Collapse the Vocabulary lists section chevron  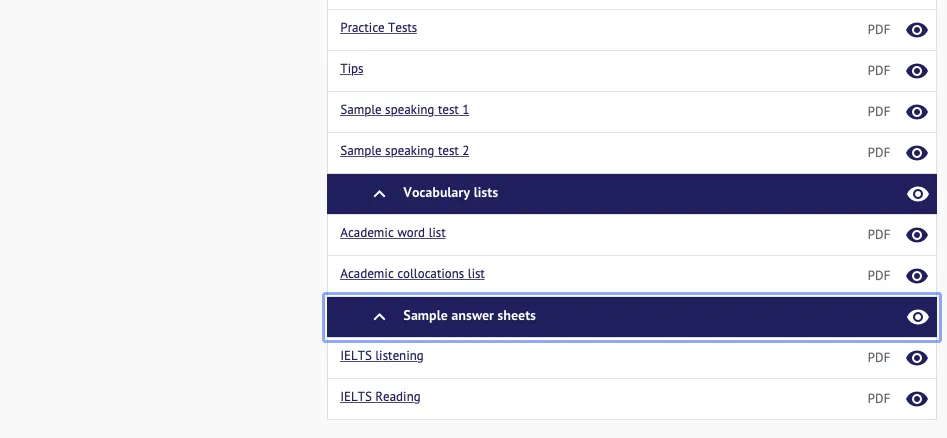(x=379, y=193)
